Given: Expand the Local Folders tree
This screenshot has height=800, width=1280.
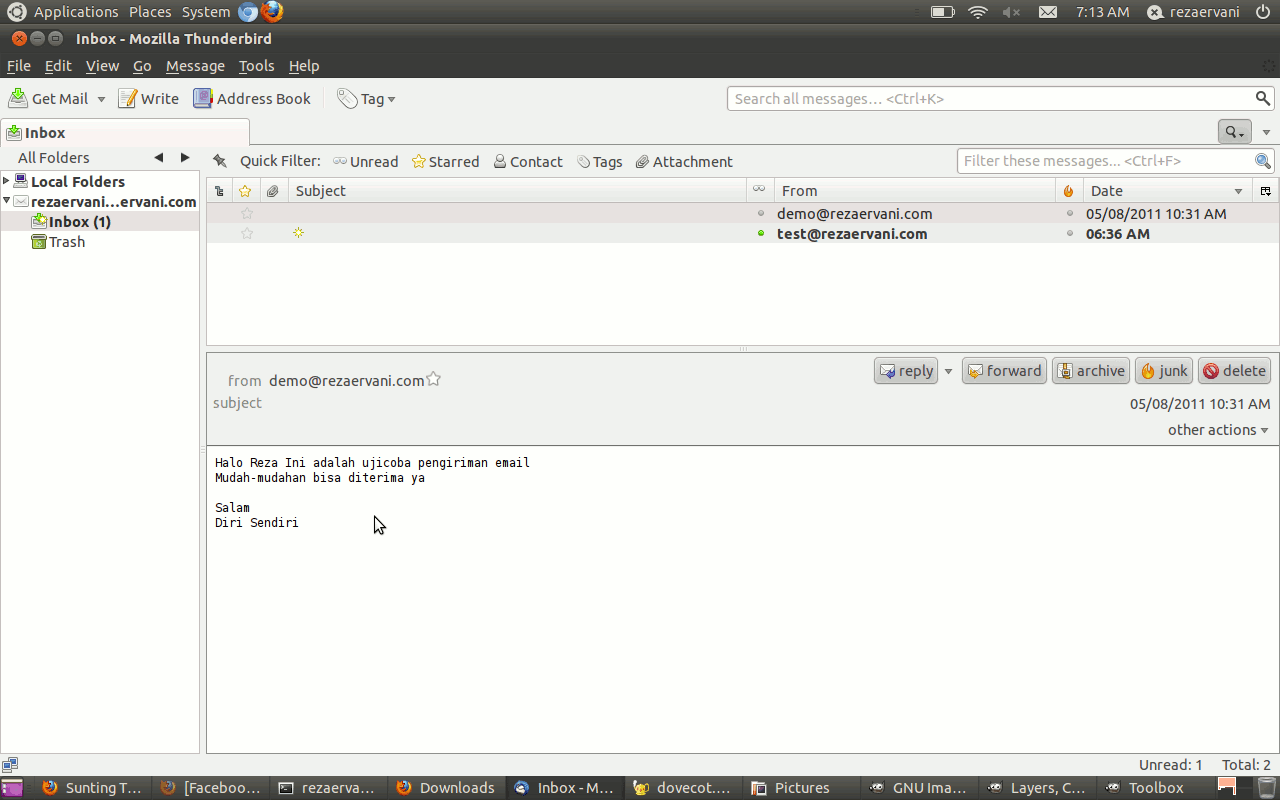Looking at the screenshot, I should tap(7, 181).
